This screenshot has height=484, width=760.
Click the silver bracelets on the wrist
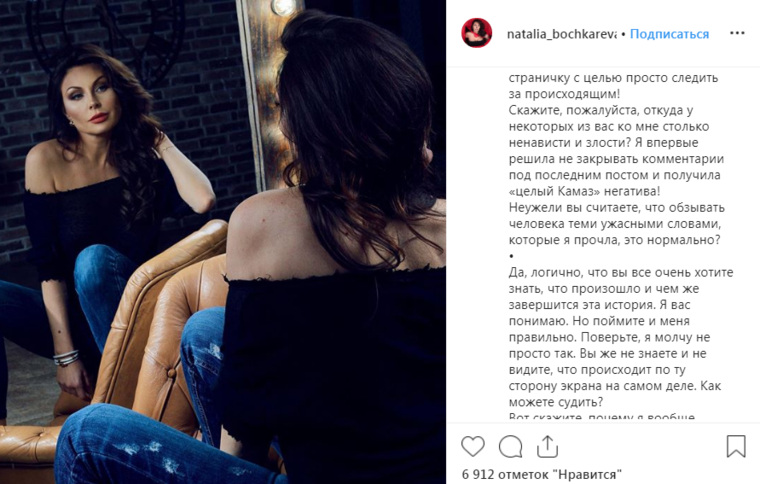point(66,358)
